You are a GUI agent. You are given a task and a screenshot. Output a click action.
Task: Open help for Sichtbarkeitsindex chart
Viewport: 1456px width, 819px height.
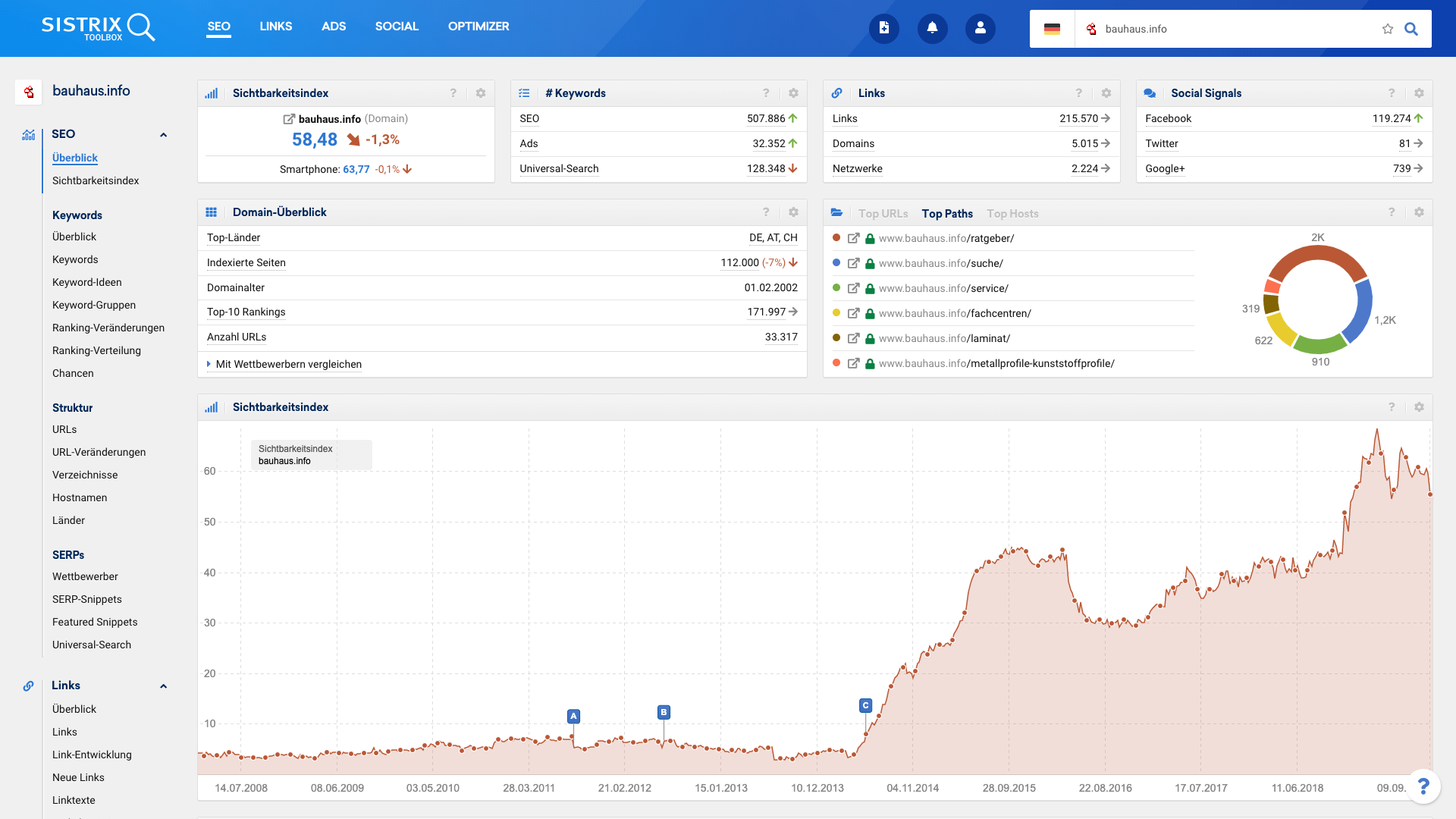[1392, 407]
